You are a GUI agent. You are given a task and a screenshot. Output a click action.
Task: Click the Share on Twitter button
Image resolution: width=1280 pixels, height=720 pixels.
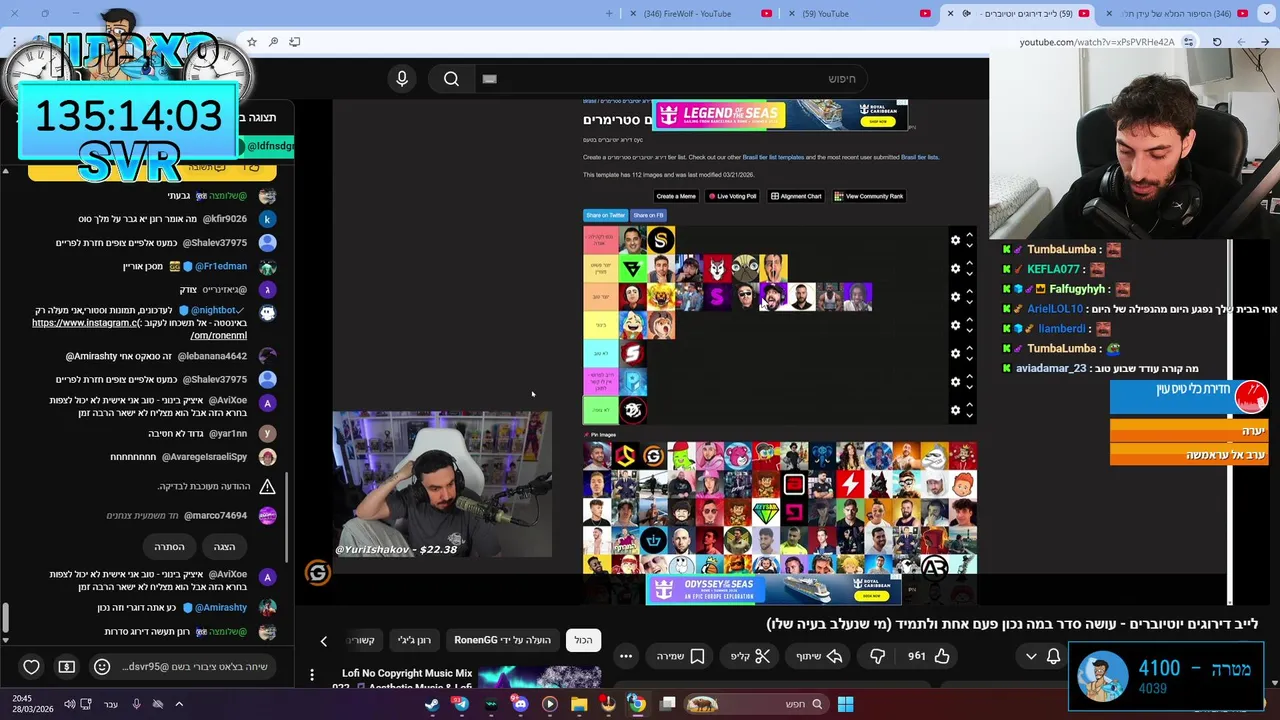[605, 215]
